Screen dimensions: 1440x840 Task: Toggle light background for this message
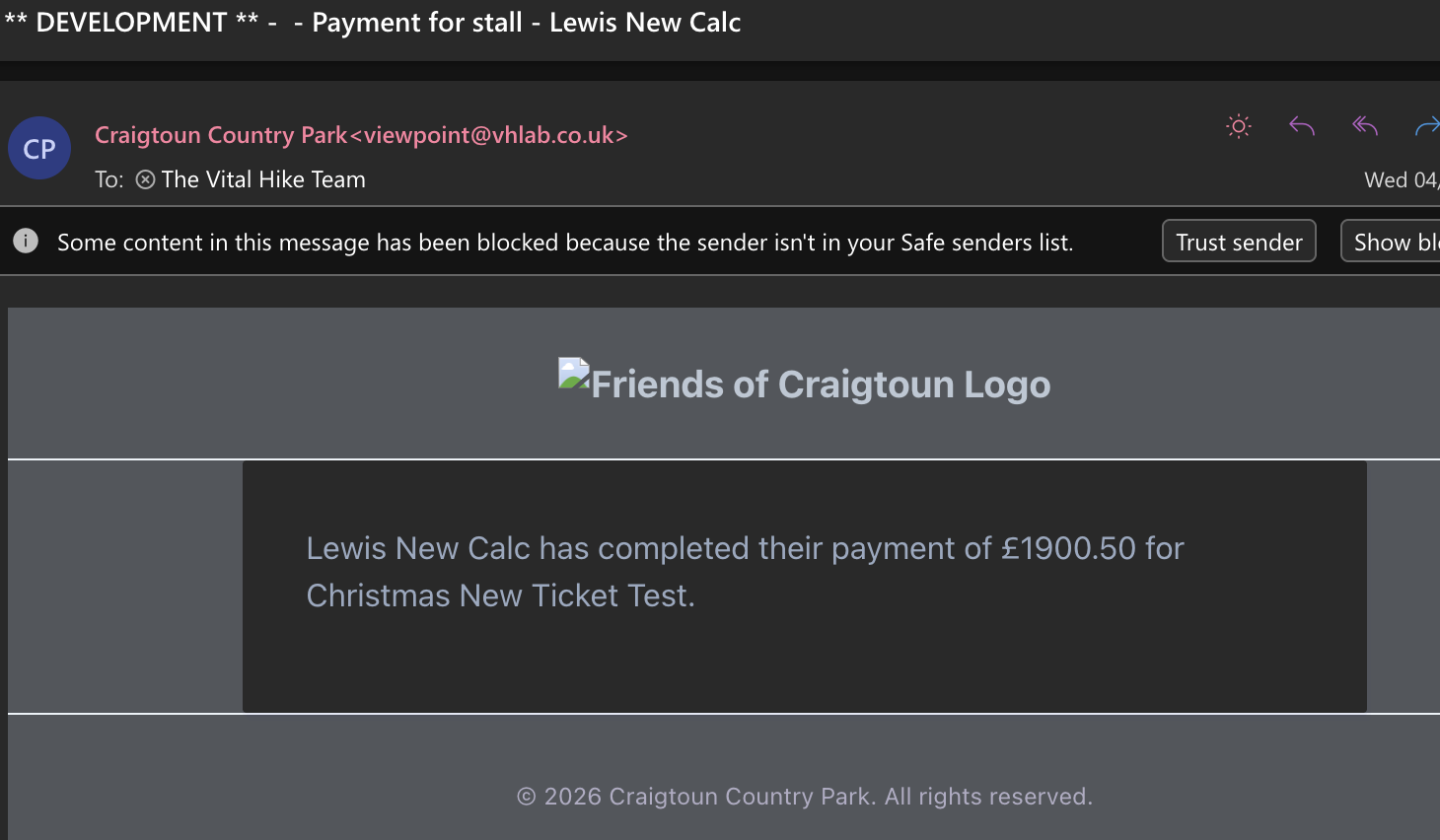tap(1239, 126)
